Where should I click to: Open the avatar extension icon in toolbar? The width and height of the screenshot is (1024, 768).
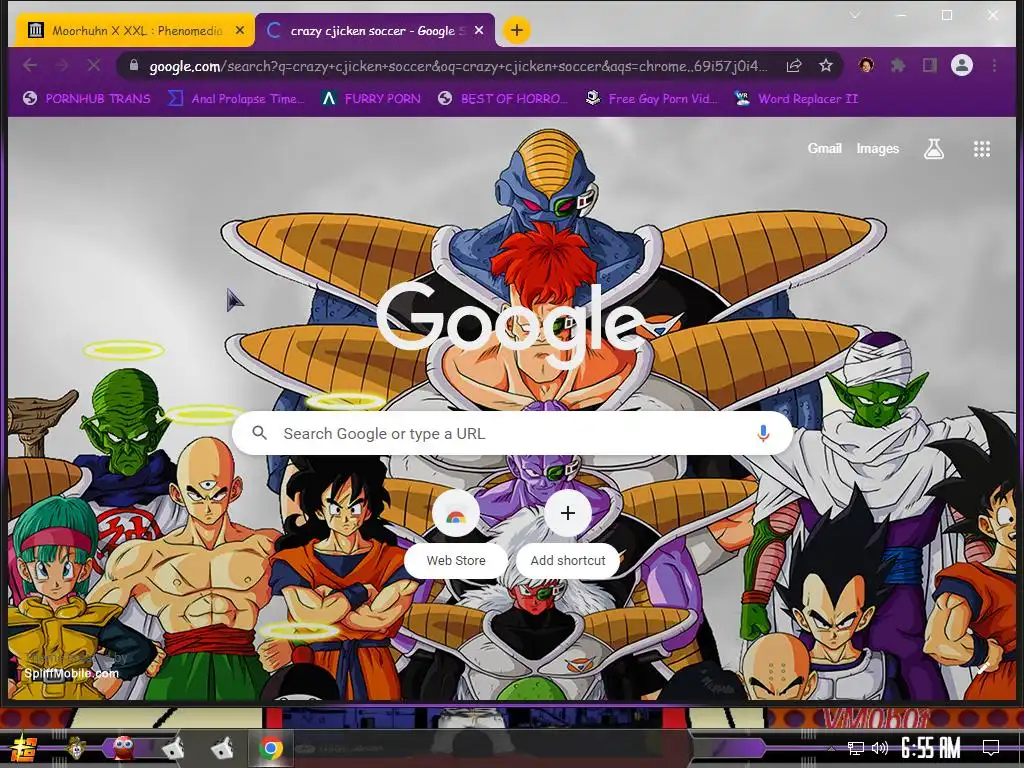(867, 65)
